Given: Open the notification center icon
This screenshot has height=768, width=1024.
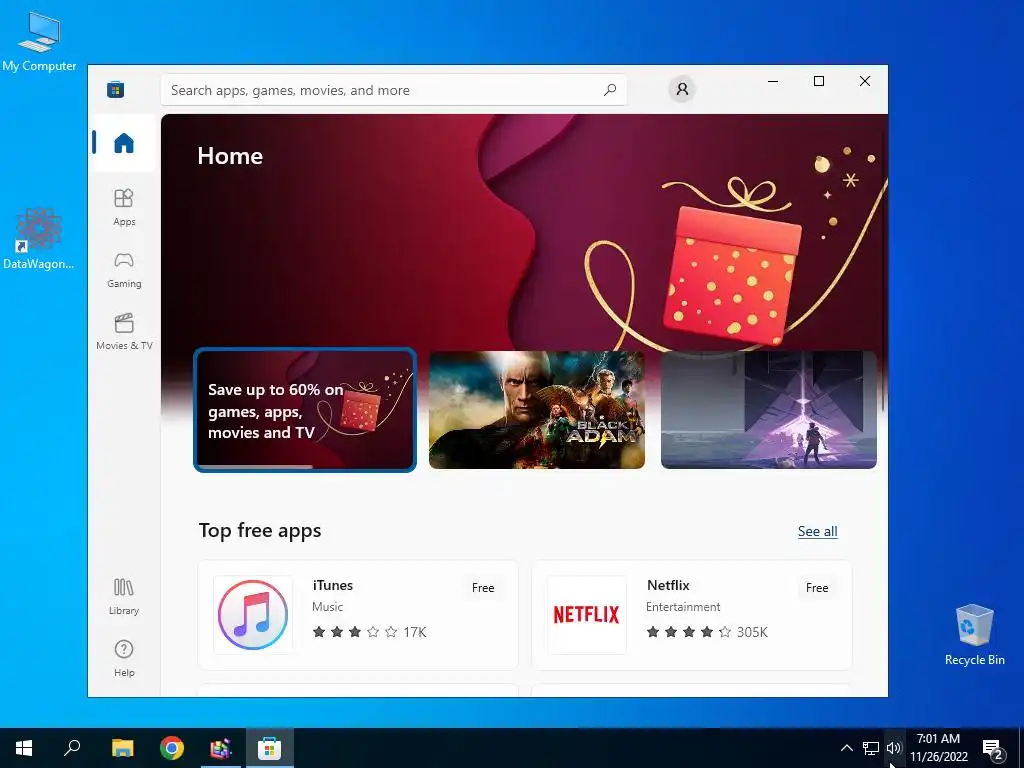Looking at the screenshot, I should [x=993, y=750].
